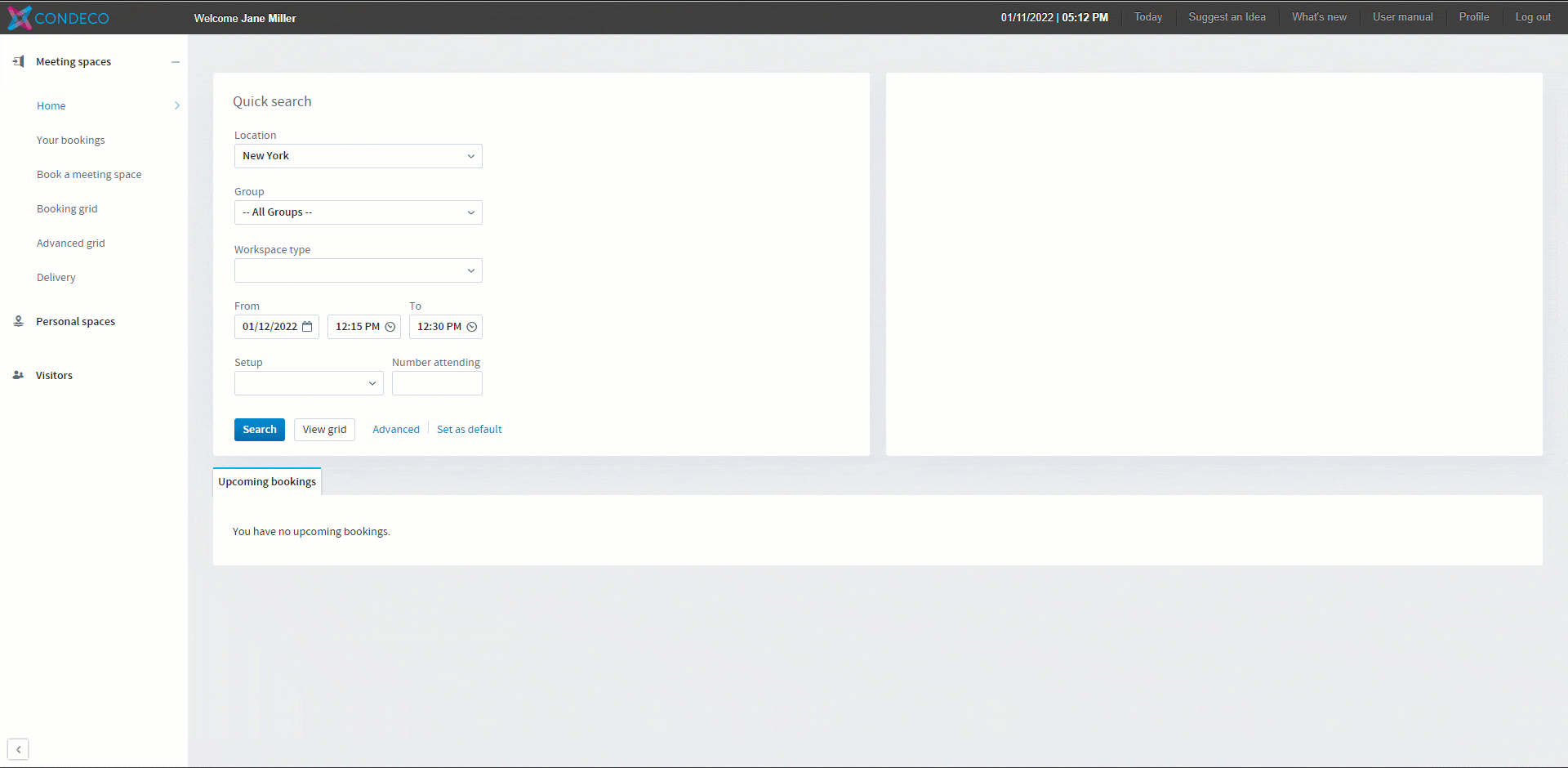Collapse the left sidebar with the bottom arrow
The height and width of the screenshot is (768, 1568).
click(x=18, y=749)
